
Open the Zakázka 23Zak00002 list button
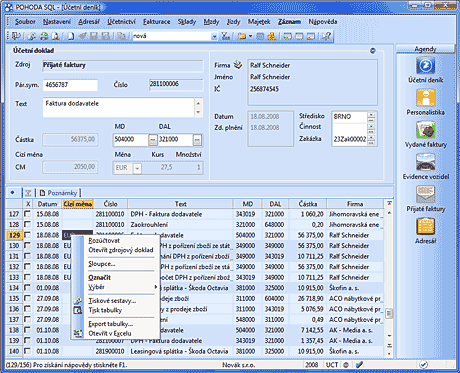[371, 139]
